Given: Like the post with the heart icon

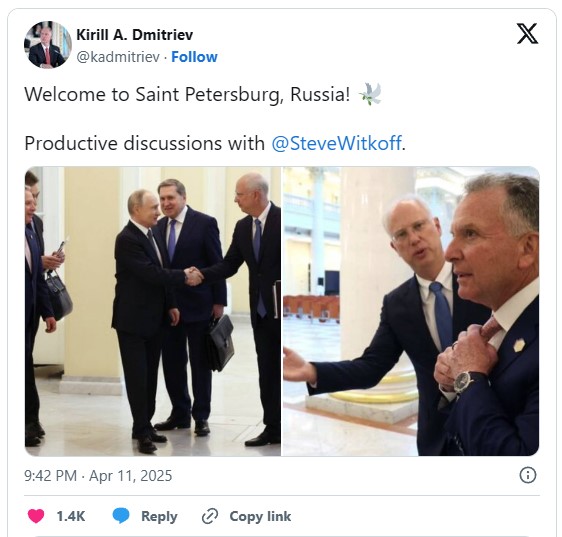Looking at the screenshot, I should point(36,516).
